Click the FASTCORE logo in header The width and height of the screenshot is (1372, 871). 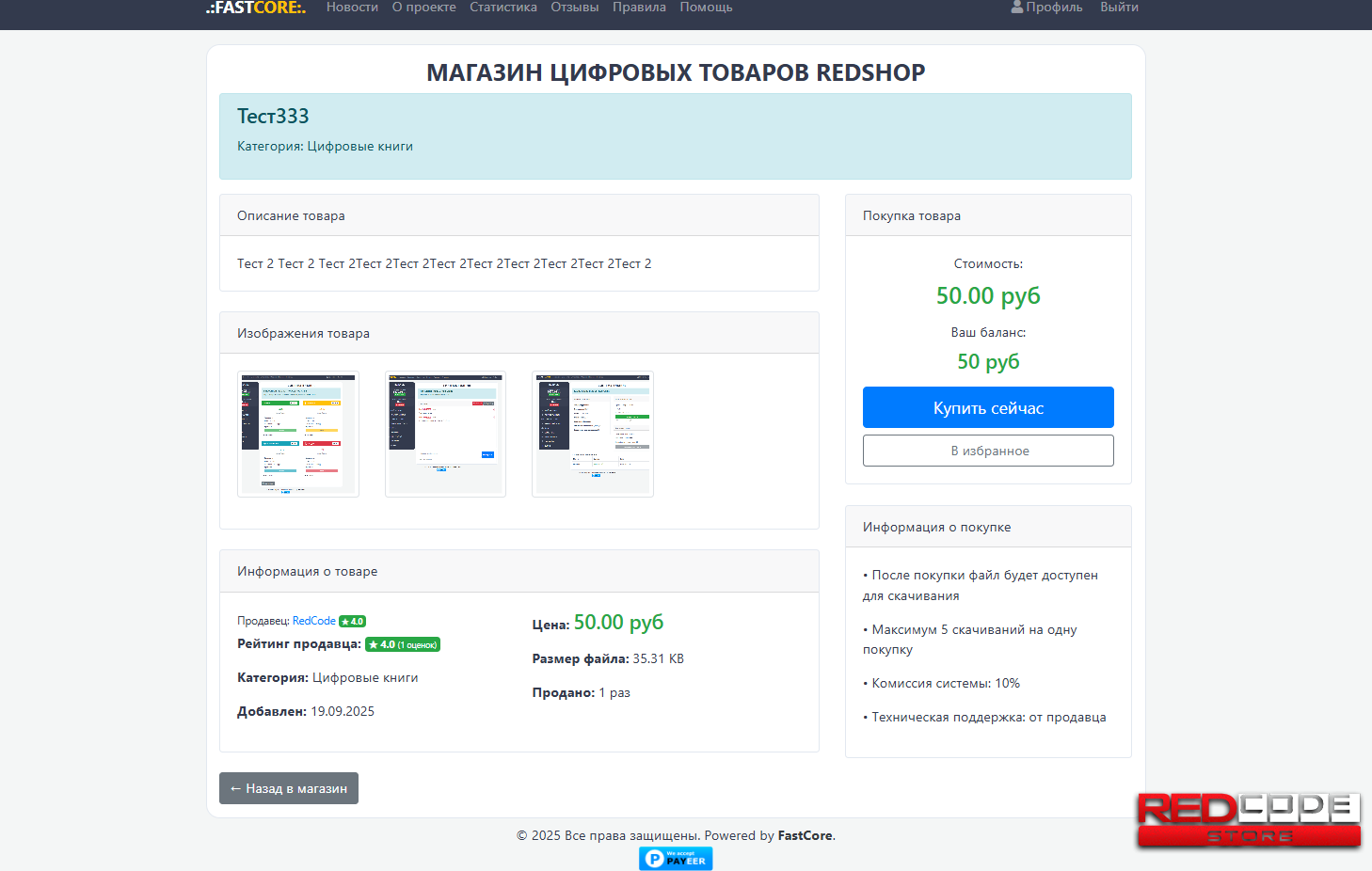coord(256,8)
